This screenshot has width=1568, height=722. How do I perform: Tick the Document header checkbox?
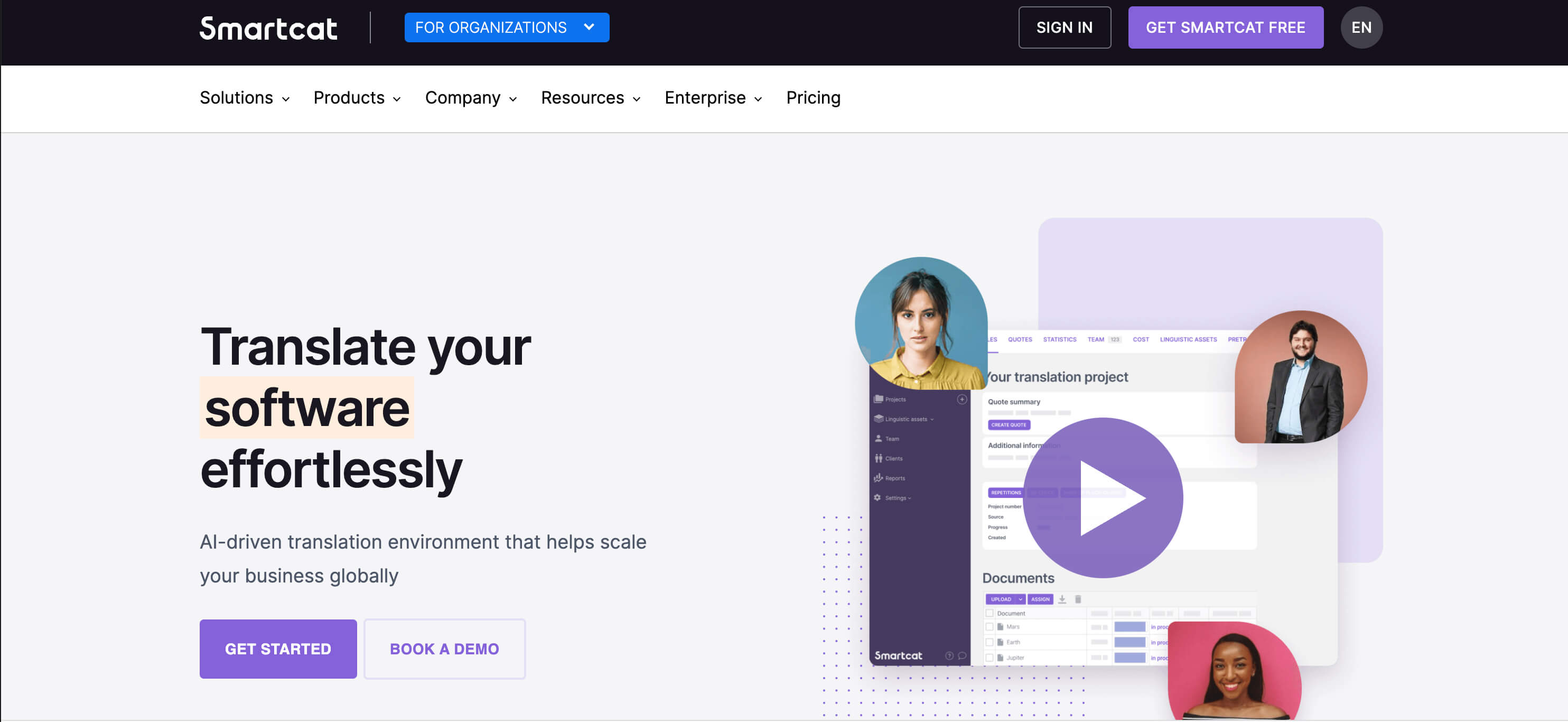pyautogui.click(x=990, y=614)
